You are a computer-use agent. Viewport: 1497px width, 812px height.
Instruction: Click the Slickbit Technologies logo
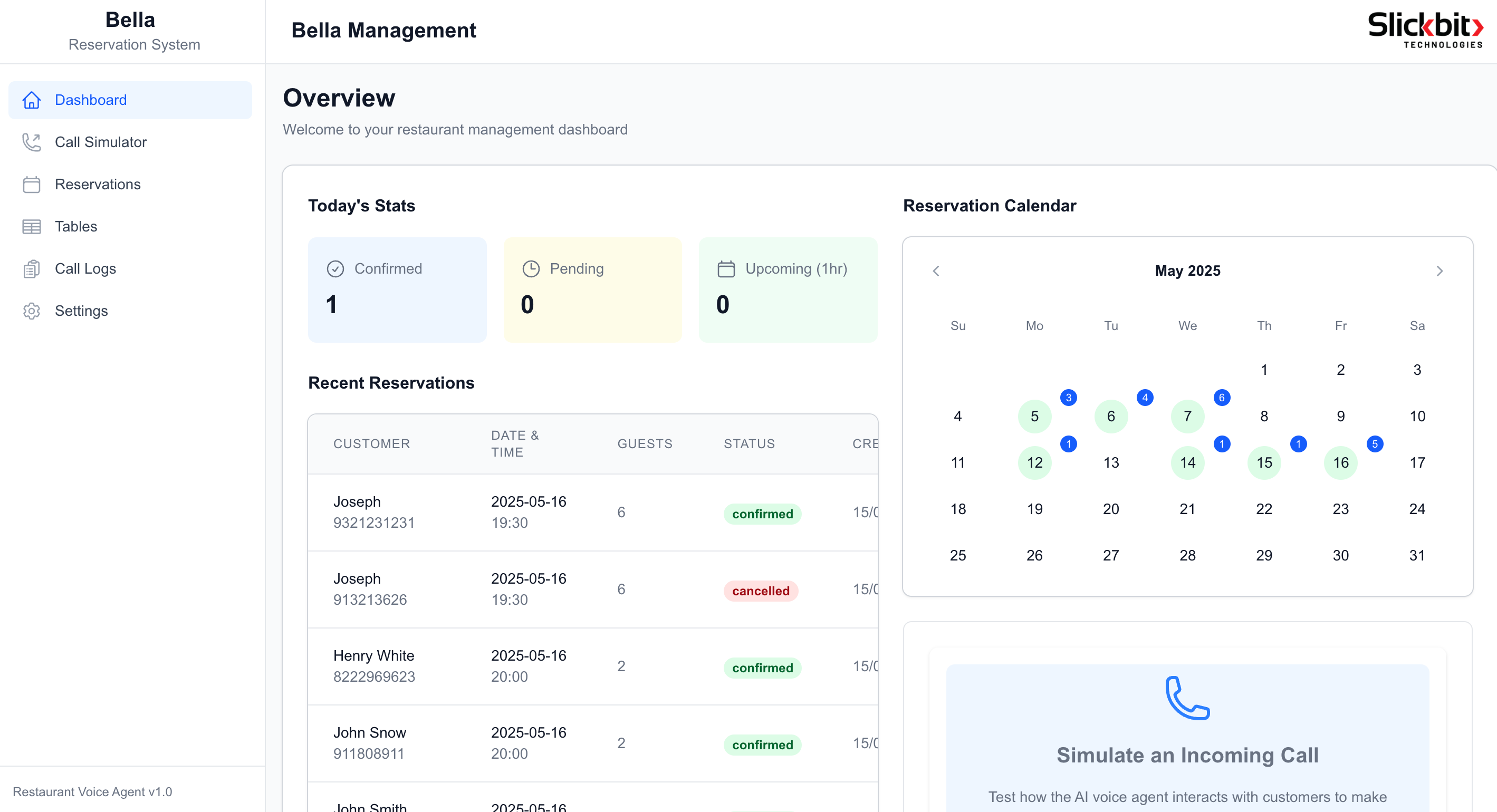click(x=1425, y=30)
